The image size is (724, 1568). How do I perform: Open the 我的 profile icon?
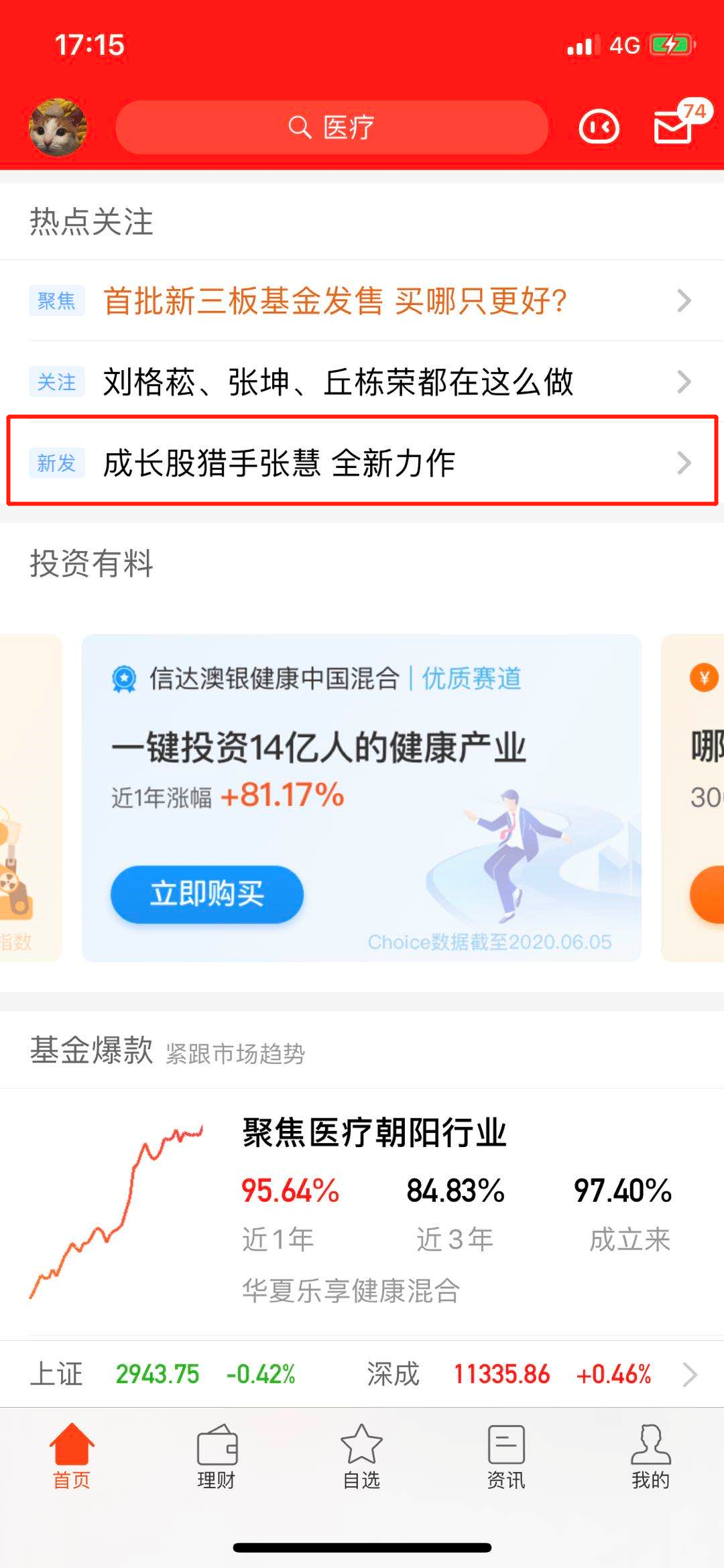click(650, 1445)
